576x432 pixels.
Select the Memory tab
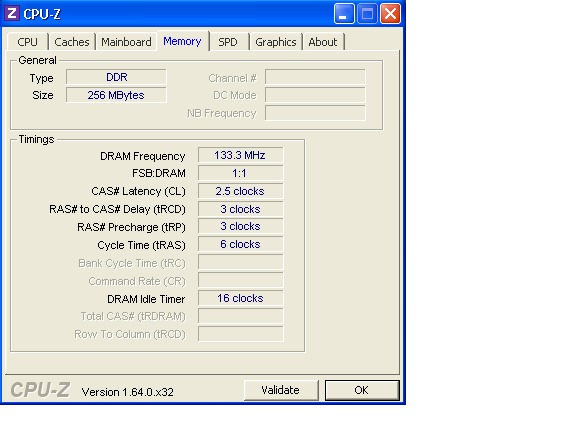182,41
